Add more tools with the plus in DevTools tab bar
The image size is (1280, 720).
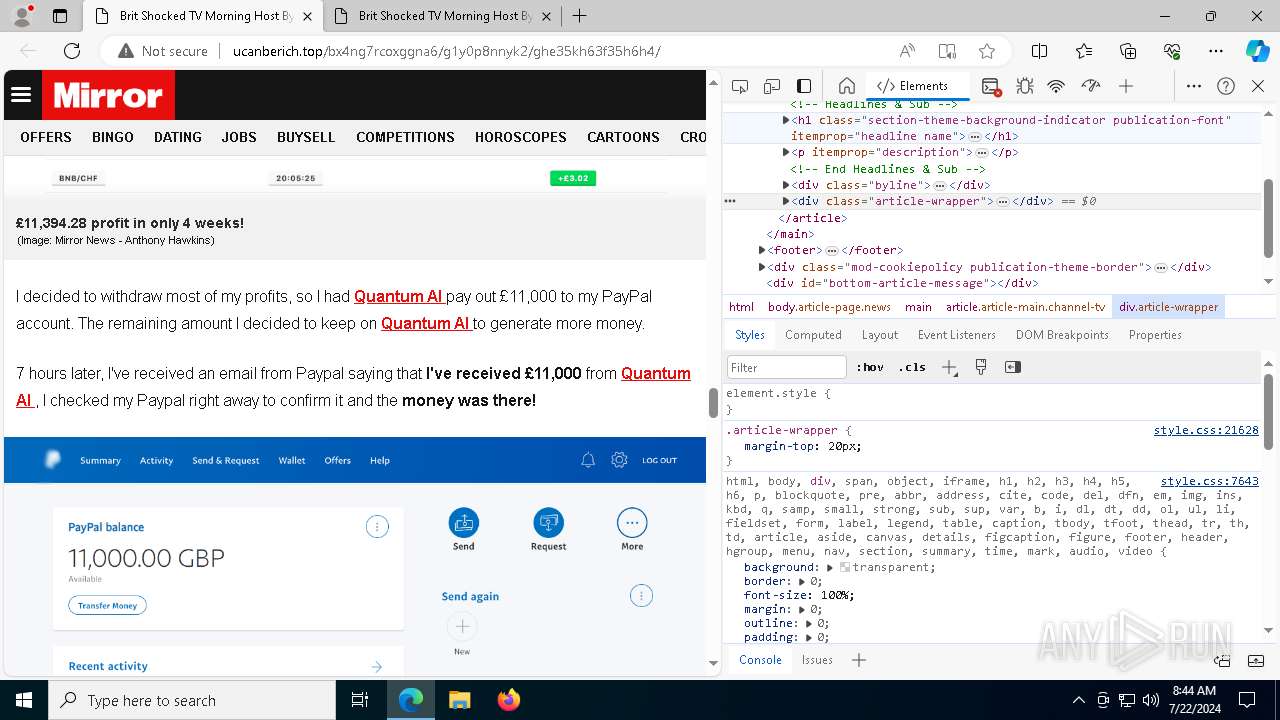pyautogui.click(x=1126, y=86)
